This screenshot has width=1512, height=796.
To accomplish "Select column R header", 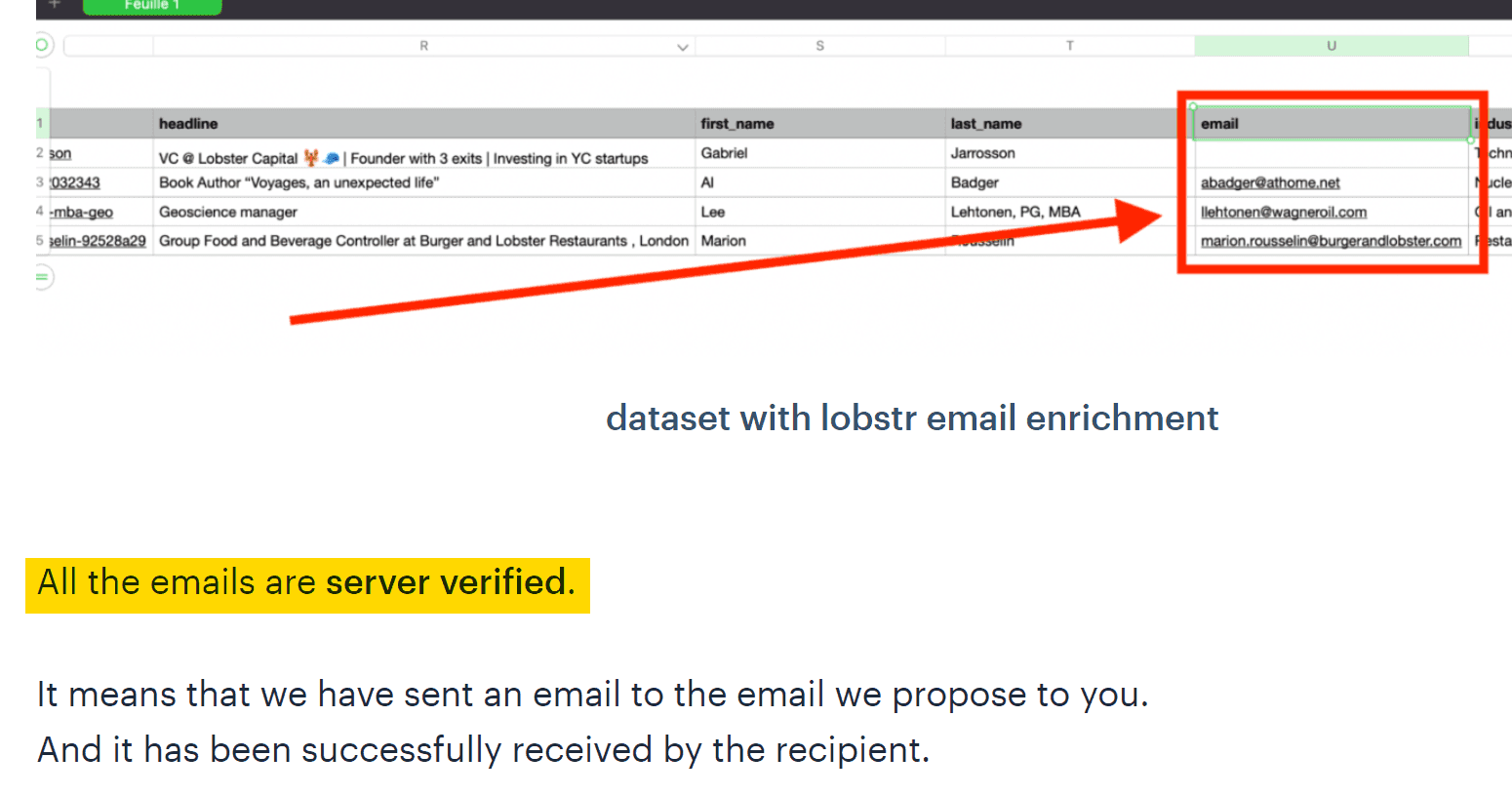I will coord(423,46).
